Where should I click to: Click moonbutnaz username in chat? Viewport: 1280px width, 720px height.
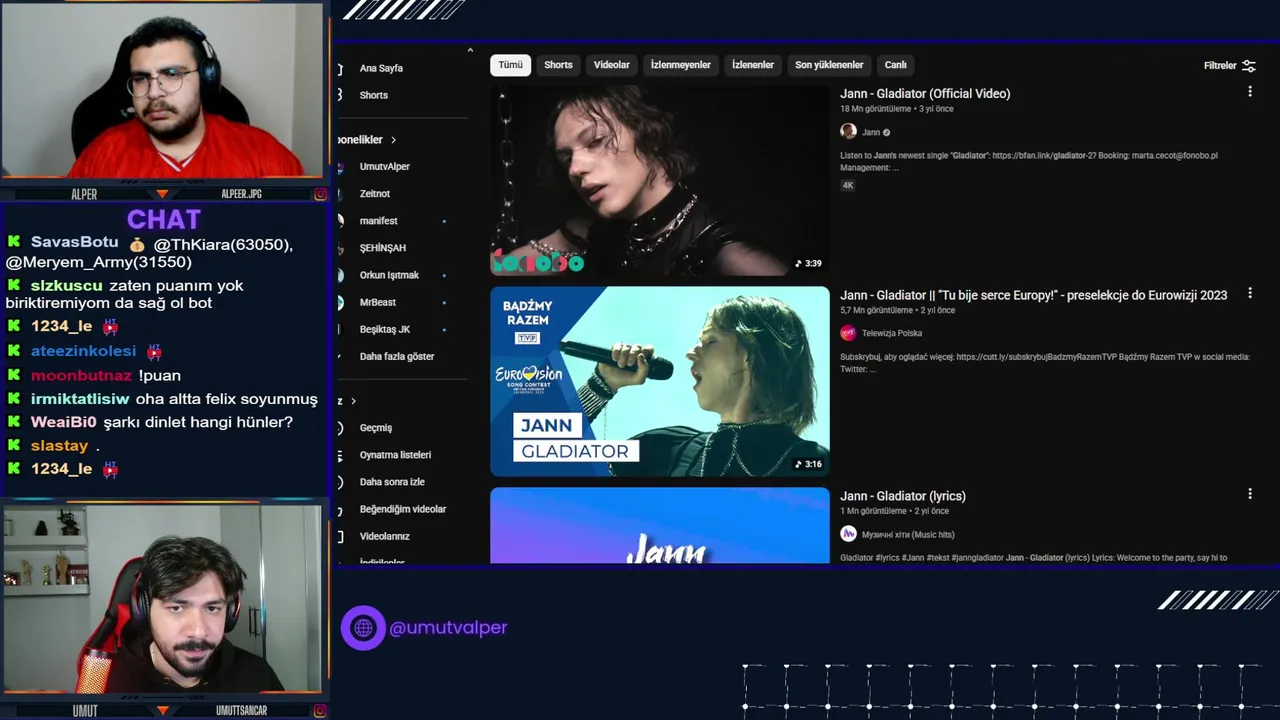pos(81,375)
